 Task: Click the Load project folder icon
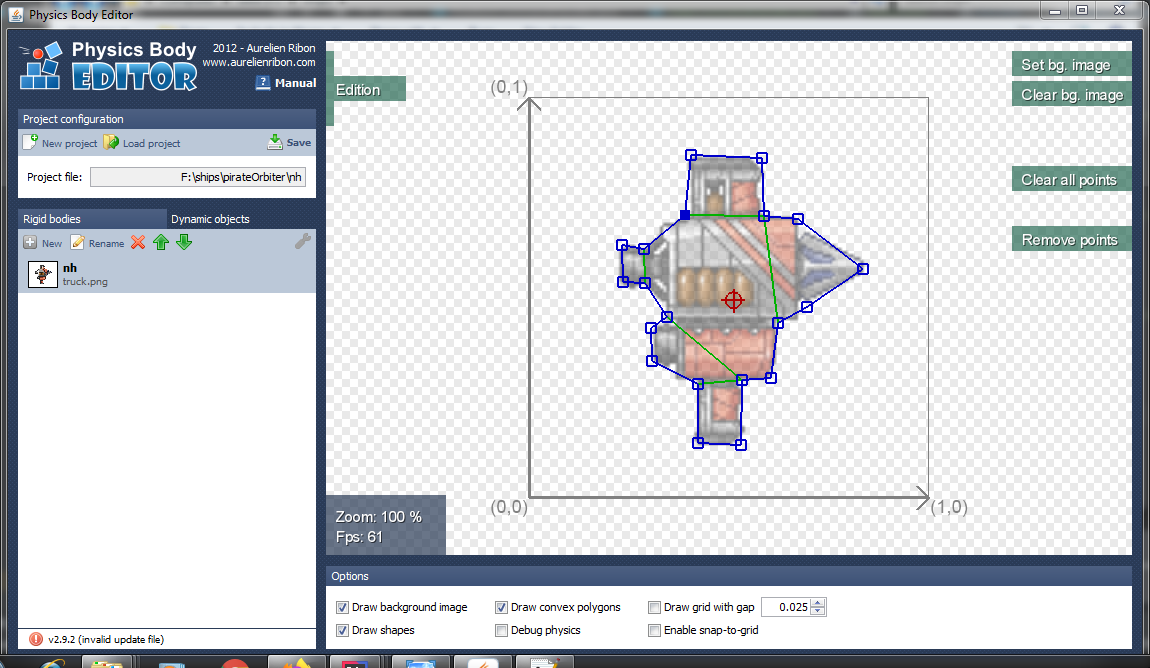coord(111,142)
